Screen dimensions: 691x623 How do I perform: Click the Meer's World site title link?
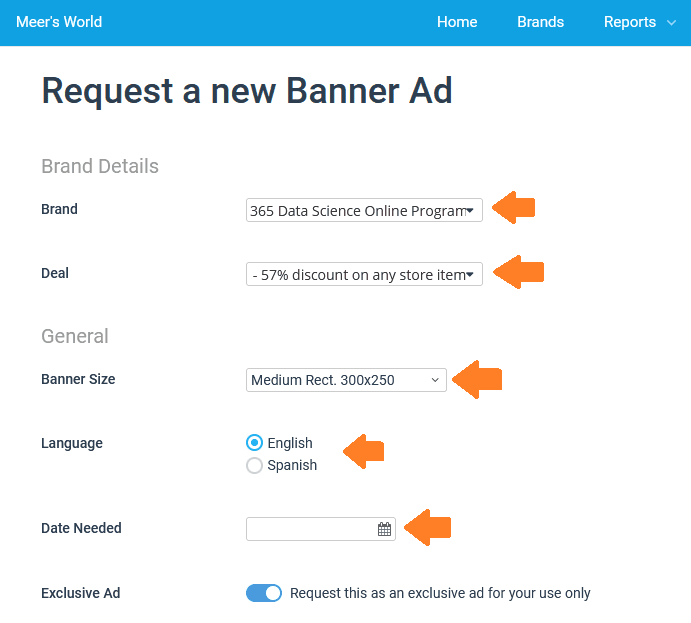(x=59, y=22)
